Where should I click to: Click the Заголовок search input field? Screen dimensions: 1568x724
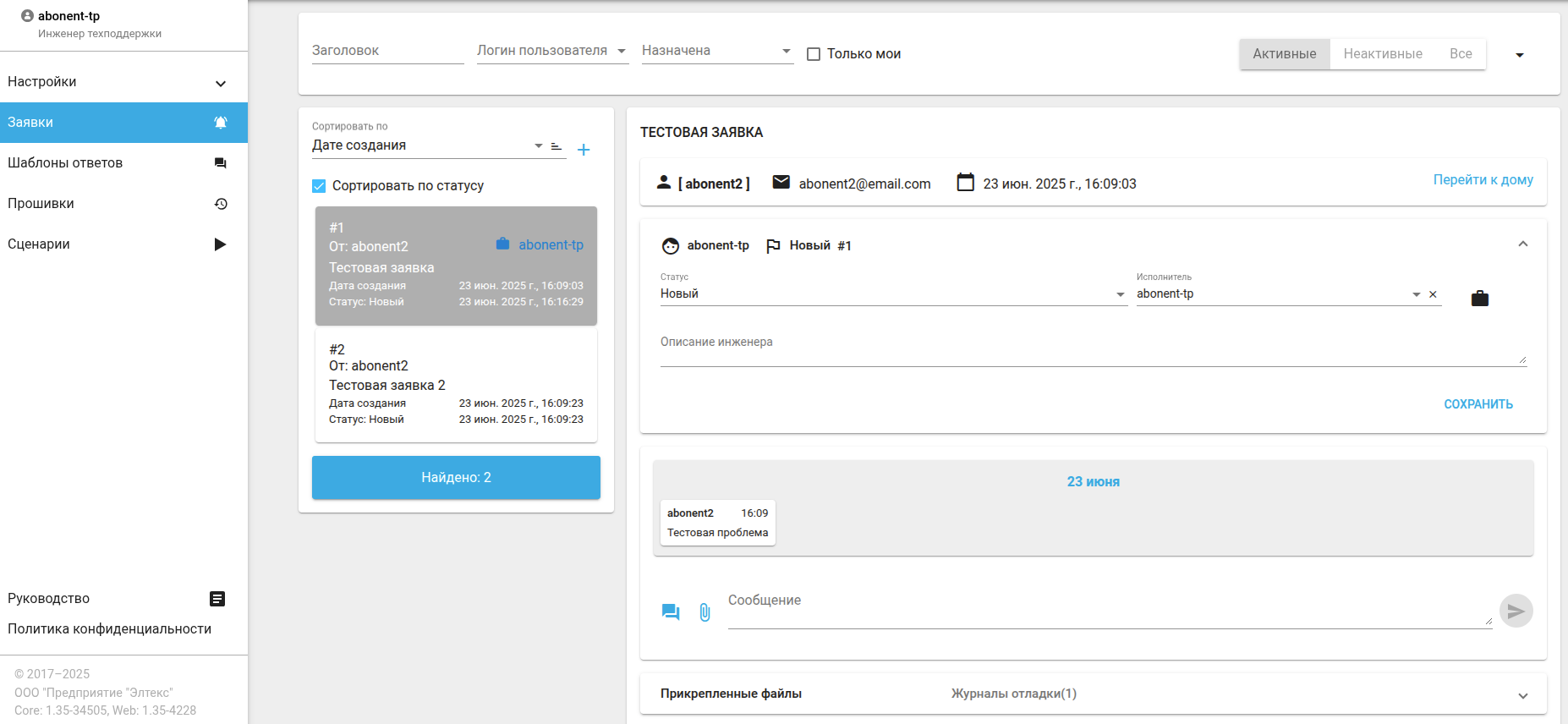pyautogui.click(x=387, y=51)
